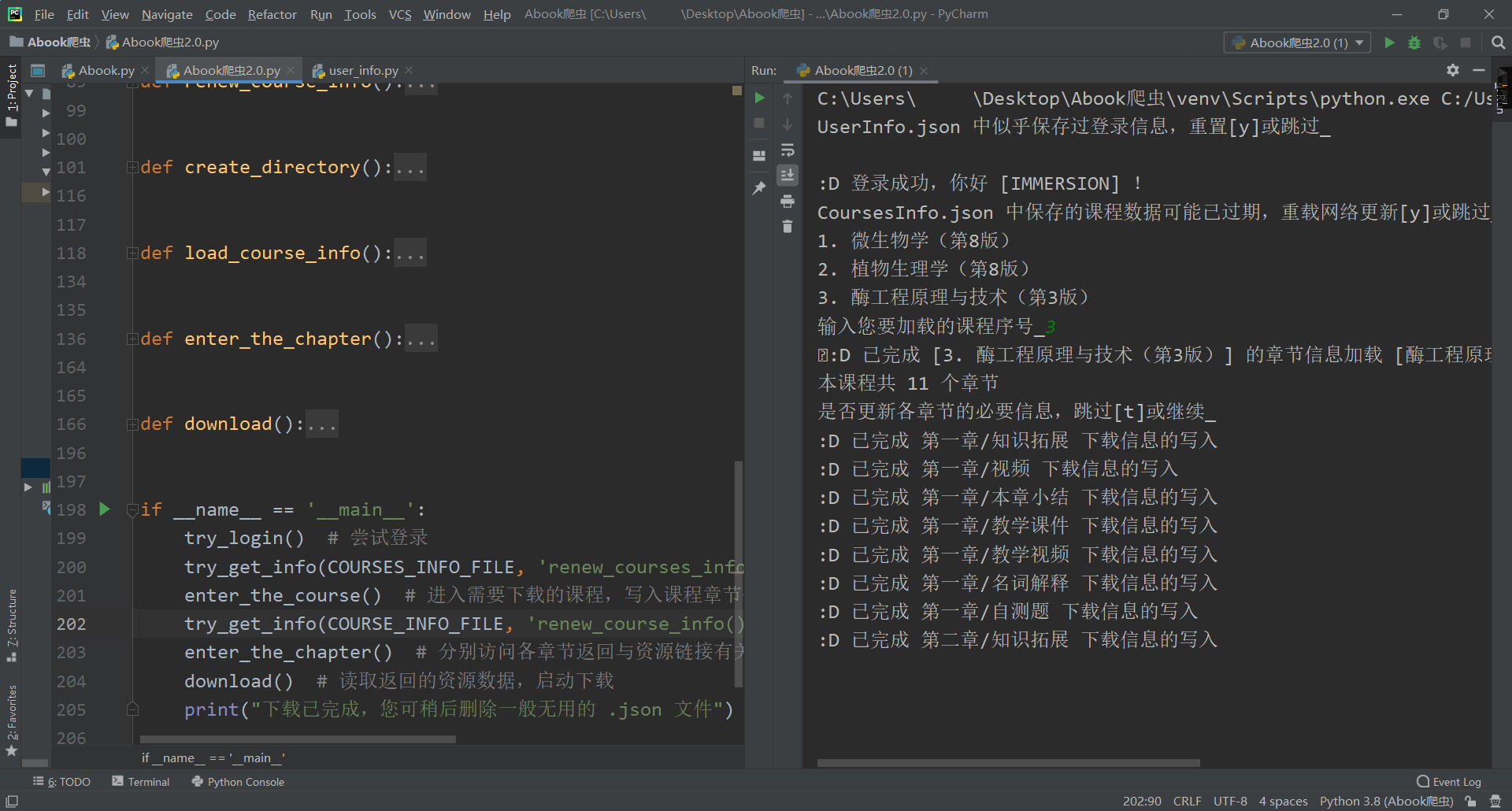
Task: Open the 1: Project tool window
Action: [11, 95]
